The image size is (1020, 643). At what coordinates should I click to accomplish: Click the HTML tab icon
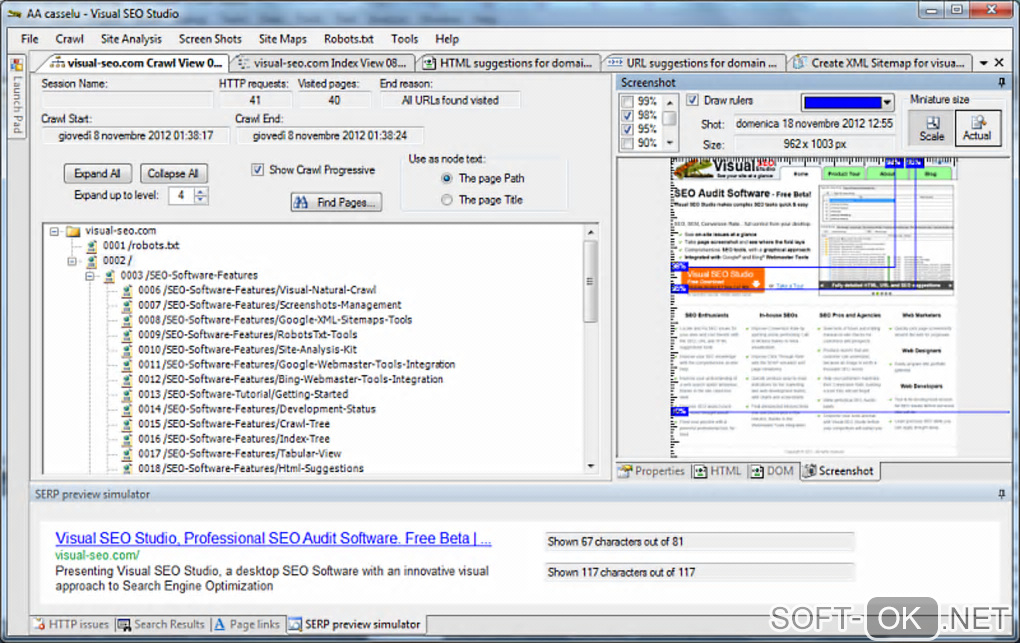pyautogui.click(x=700, y=471)
